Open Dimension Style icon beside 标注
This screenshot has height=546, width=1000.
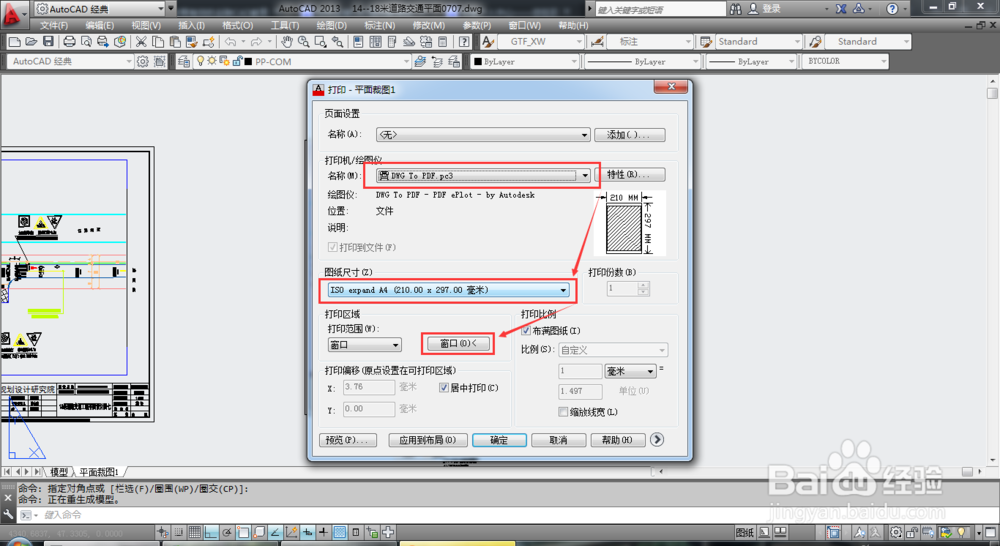pyautogui.click(x=598, y=41)
